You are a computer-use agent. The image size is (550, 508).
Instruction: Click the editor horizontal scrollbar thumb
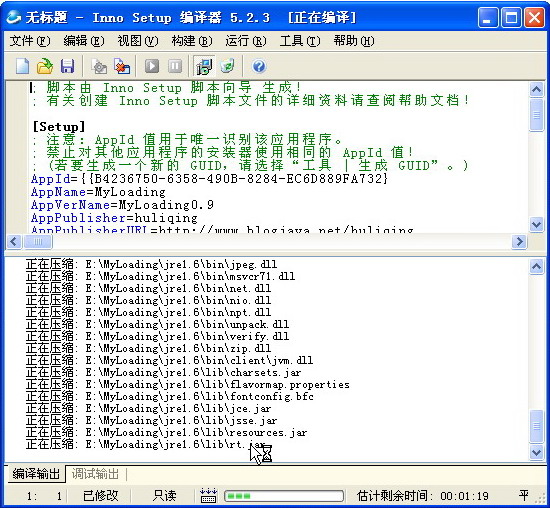(38, 242)
